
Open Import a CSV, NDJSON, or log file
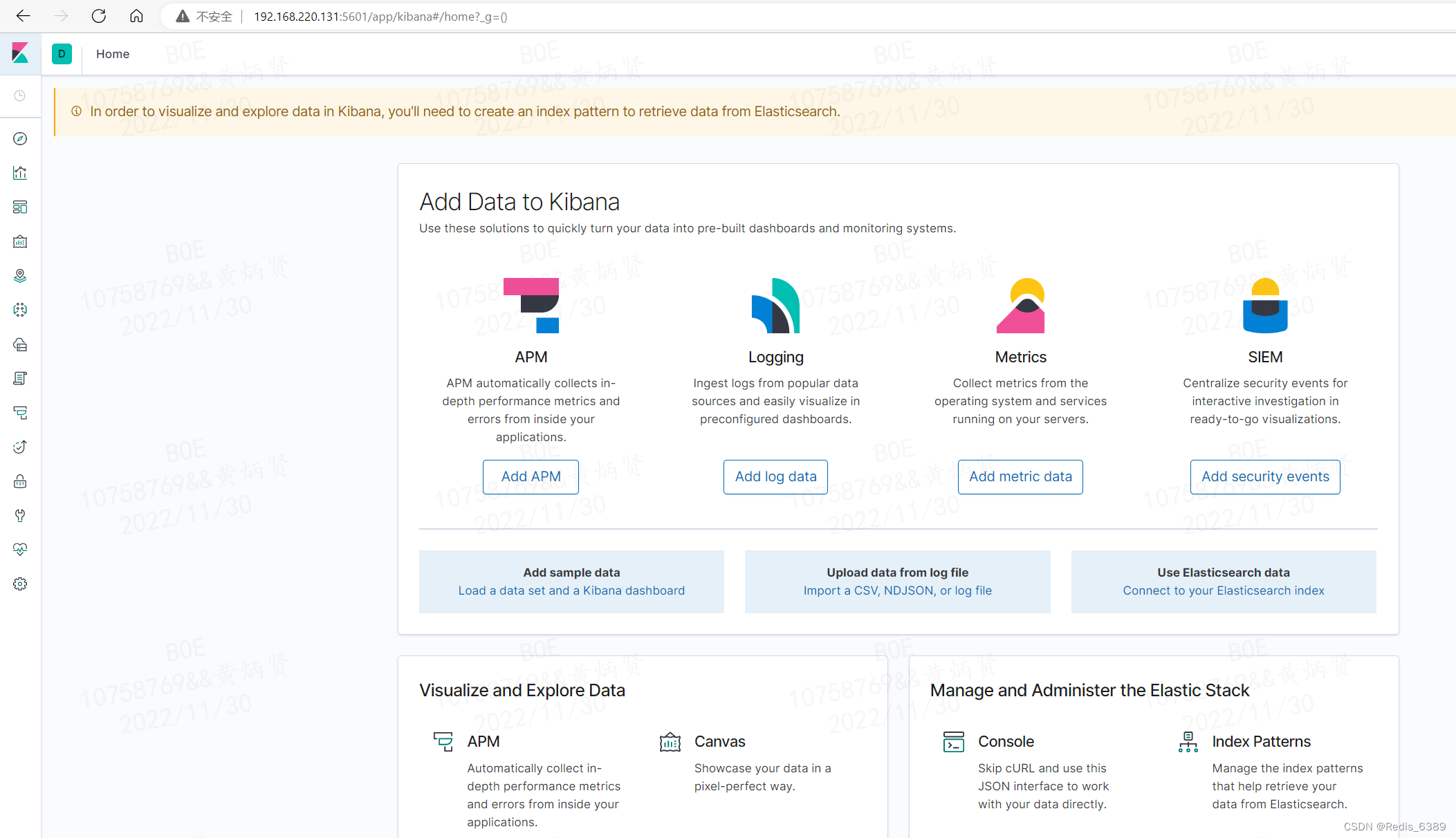point(897,590)
